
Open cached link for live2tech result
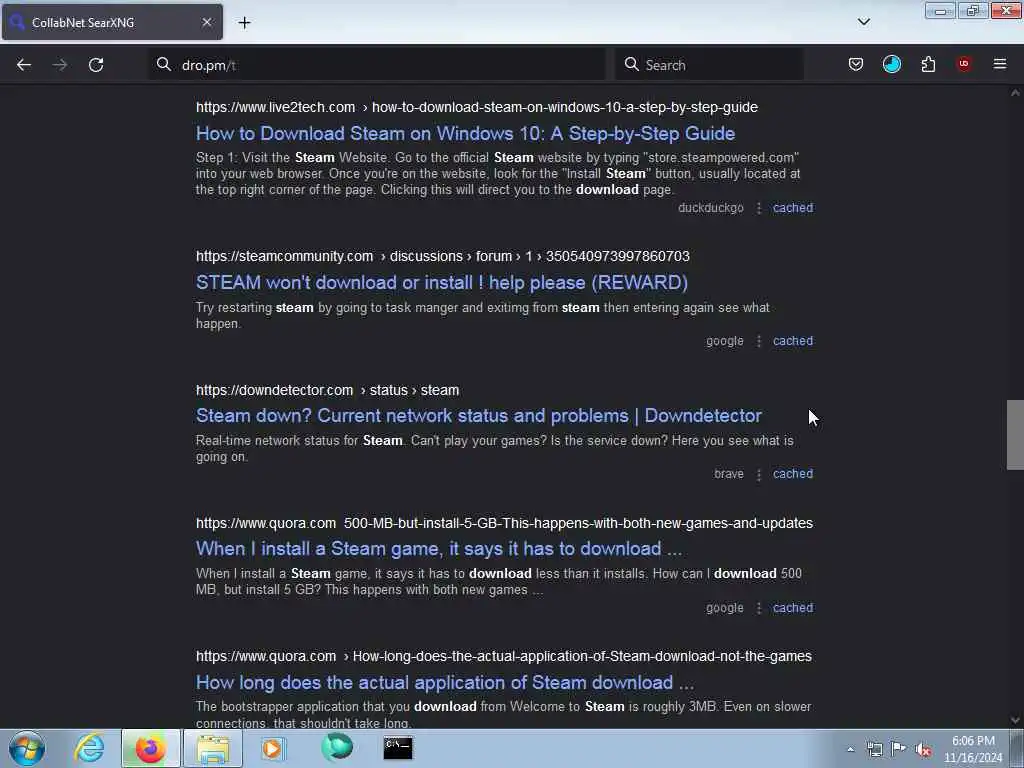point(793,208)
